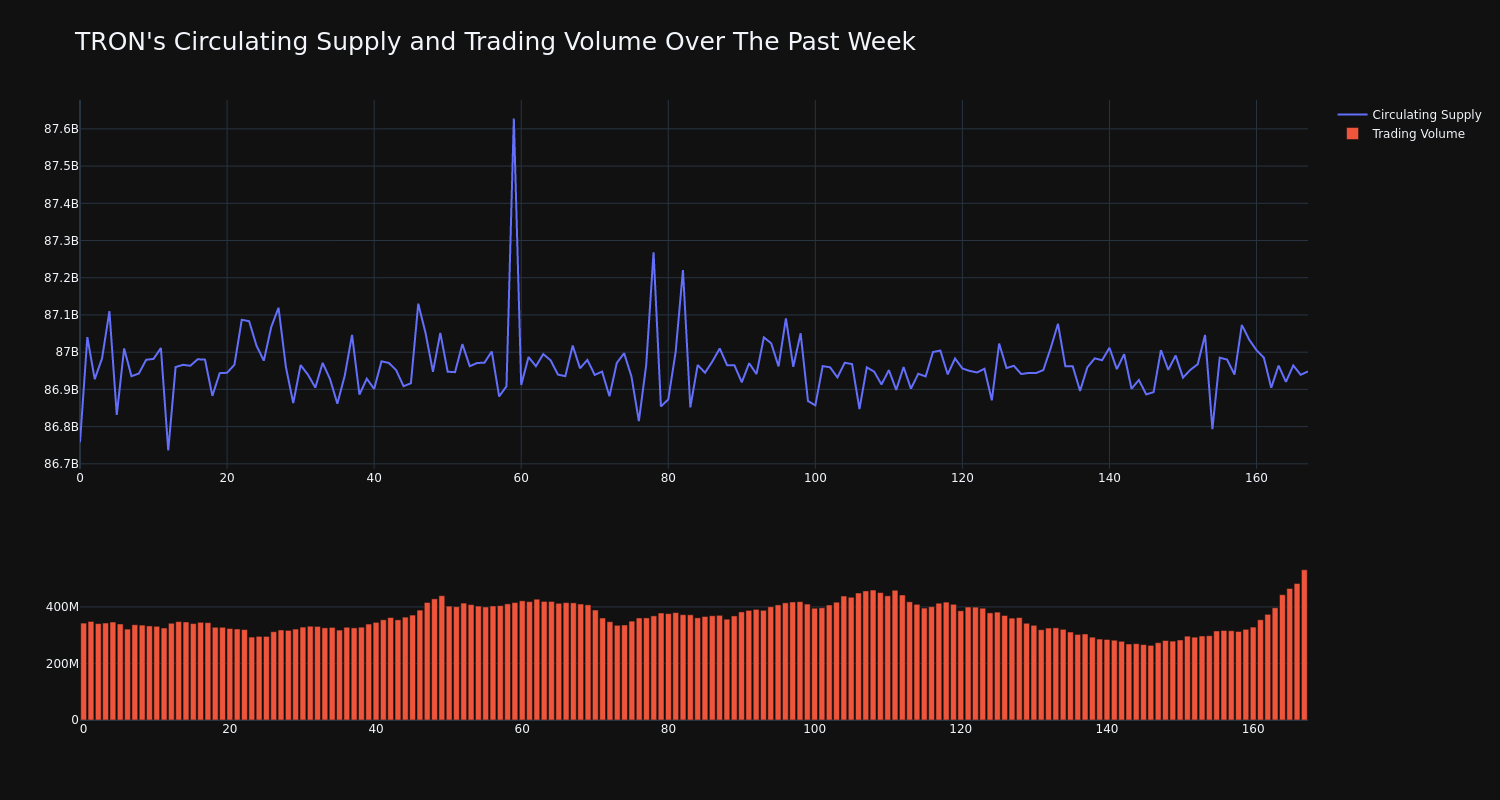Viewport: 1500px width, 800px height.
Task: Click x-axis tick 80 under volume chart
Action: coord(668,729)
